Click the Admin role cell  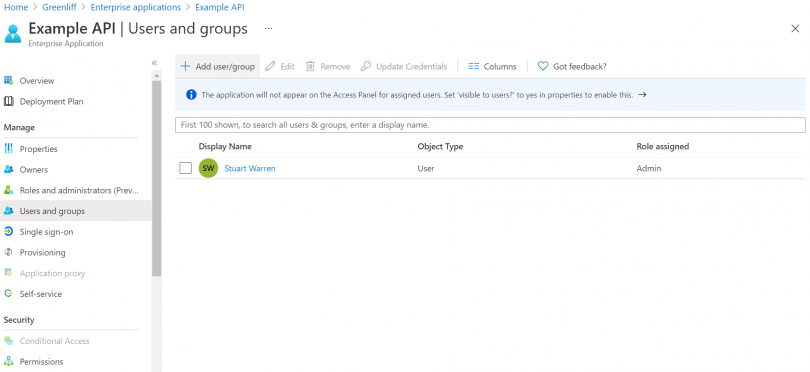tap(649, 168)
